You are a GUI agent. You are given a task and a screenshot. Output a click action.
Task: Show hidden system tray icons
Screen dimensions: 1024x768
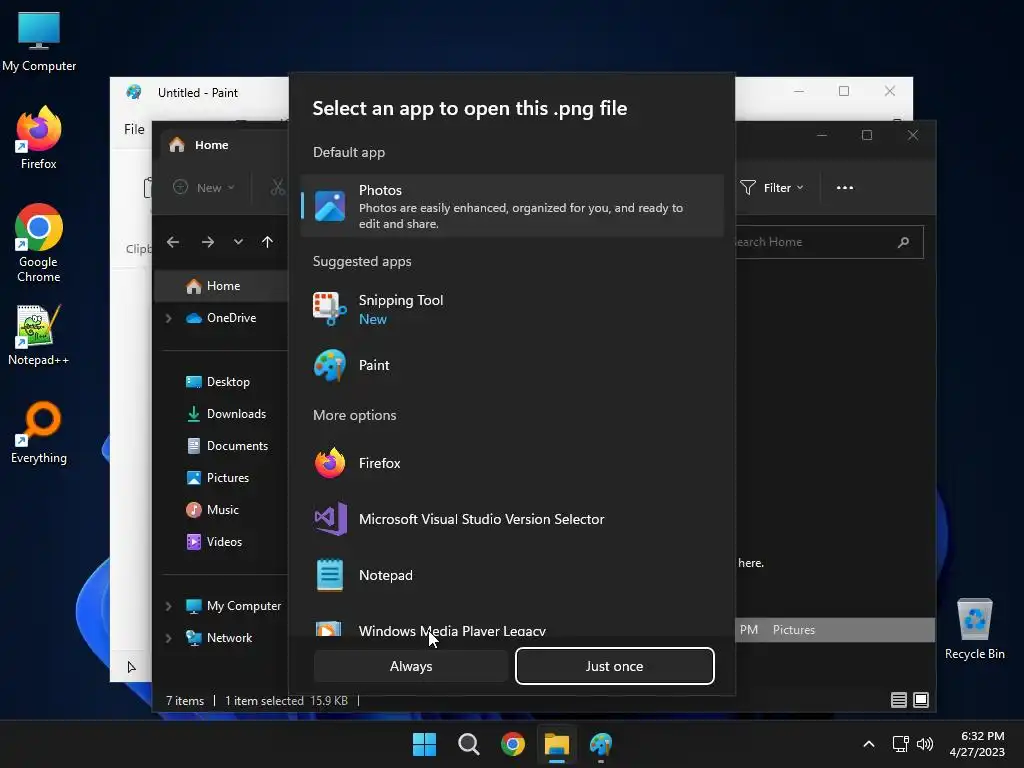coord(869,744)
